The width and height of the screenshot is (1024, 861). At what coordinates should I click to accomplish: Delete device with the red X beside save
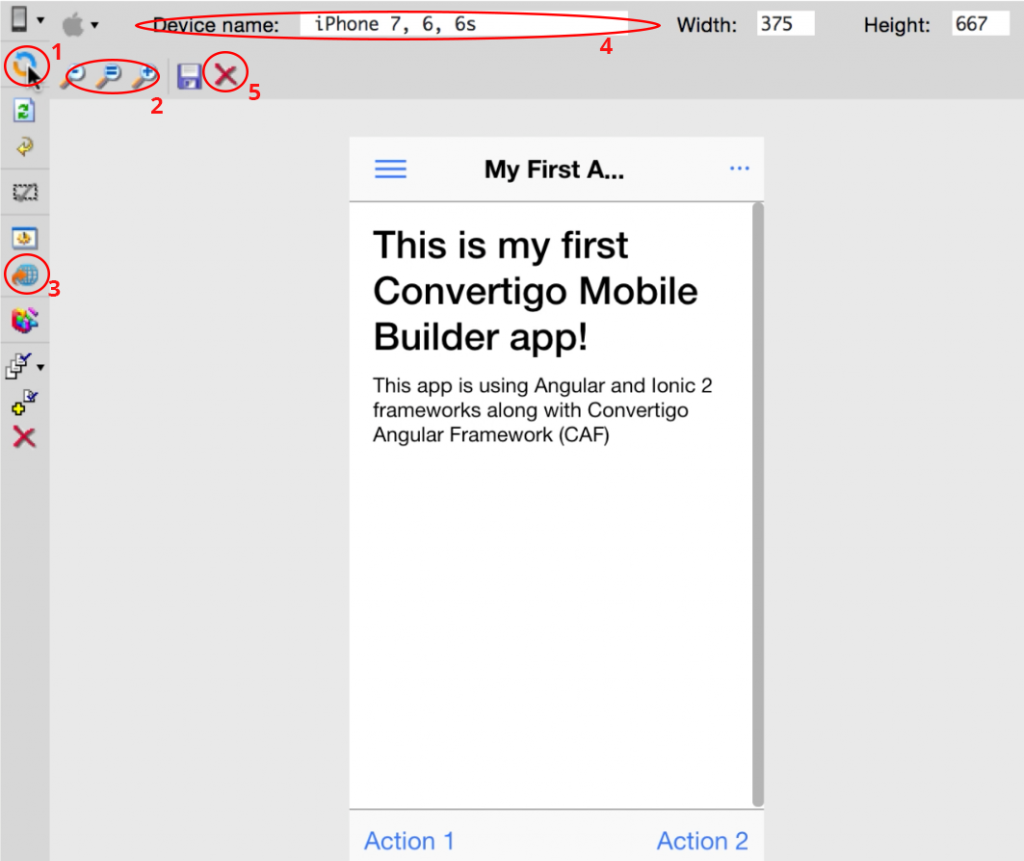(x=226, y=76)
